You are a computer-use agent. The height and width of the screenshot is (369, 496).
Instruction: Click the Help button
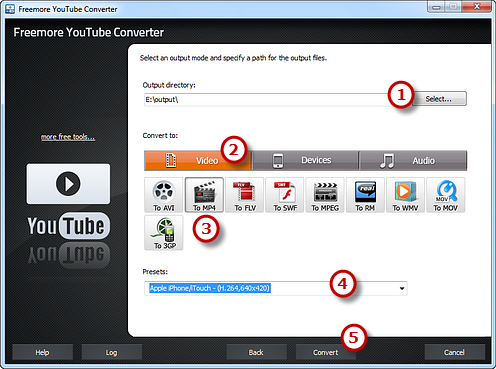42,353
